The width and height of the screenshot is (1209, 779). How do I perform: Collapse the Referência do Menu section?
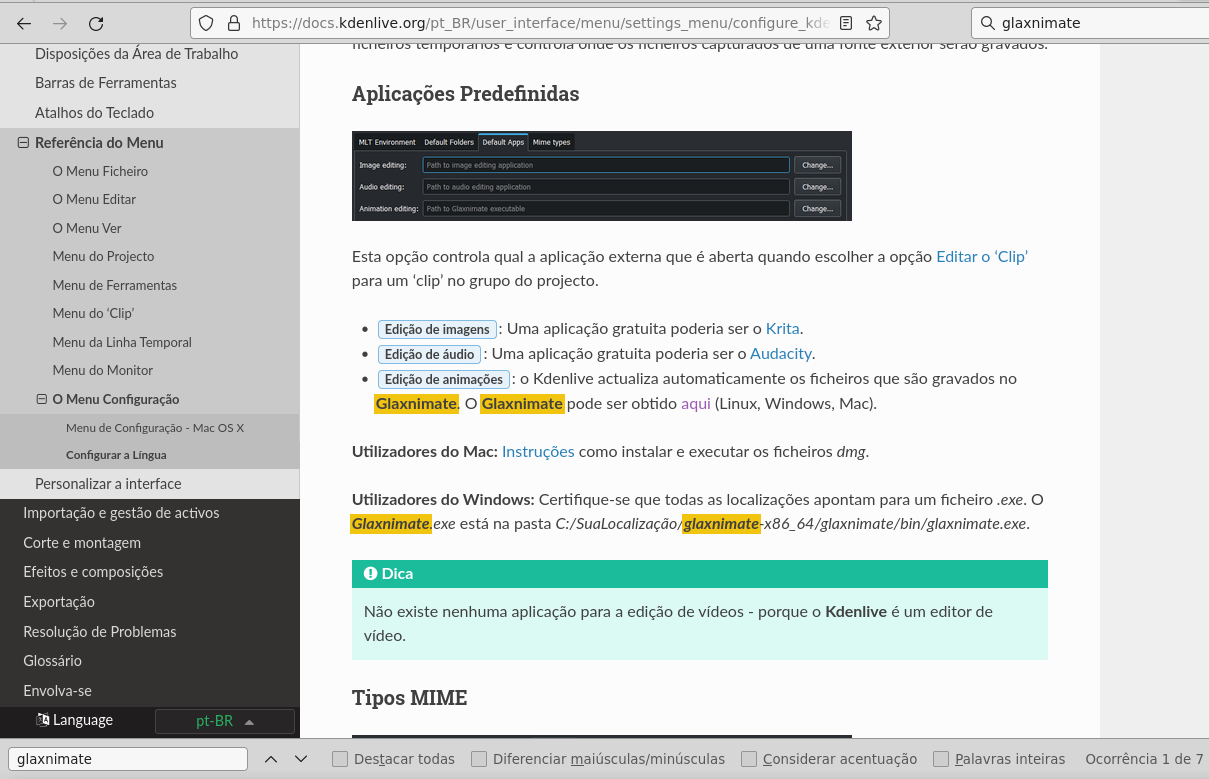[24, 143]
